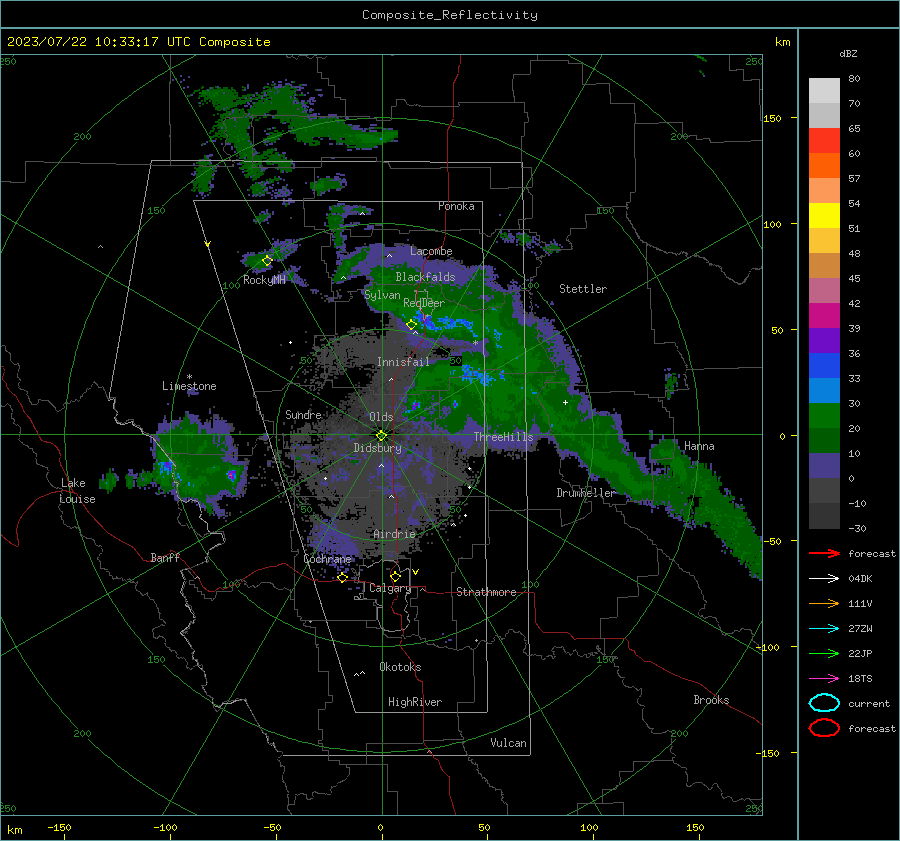
Task: Click the Cochrane town label
Action: tap(327, 559)
